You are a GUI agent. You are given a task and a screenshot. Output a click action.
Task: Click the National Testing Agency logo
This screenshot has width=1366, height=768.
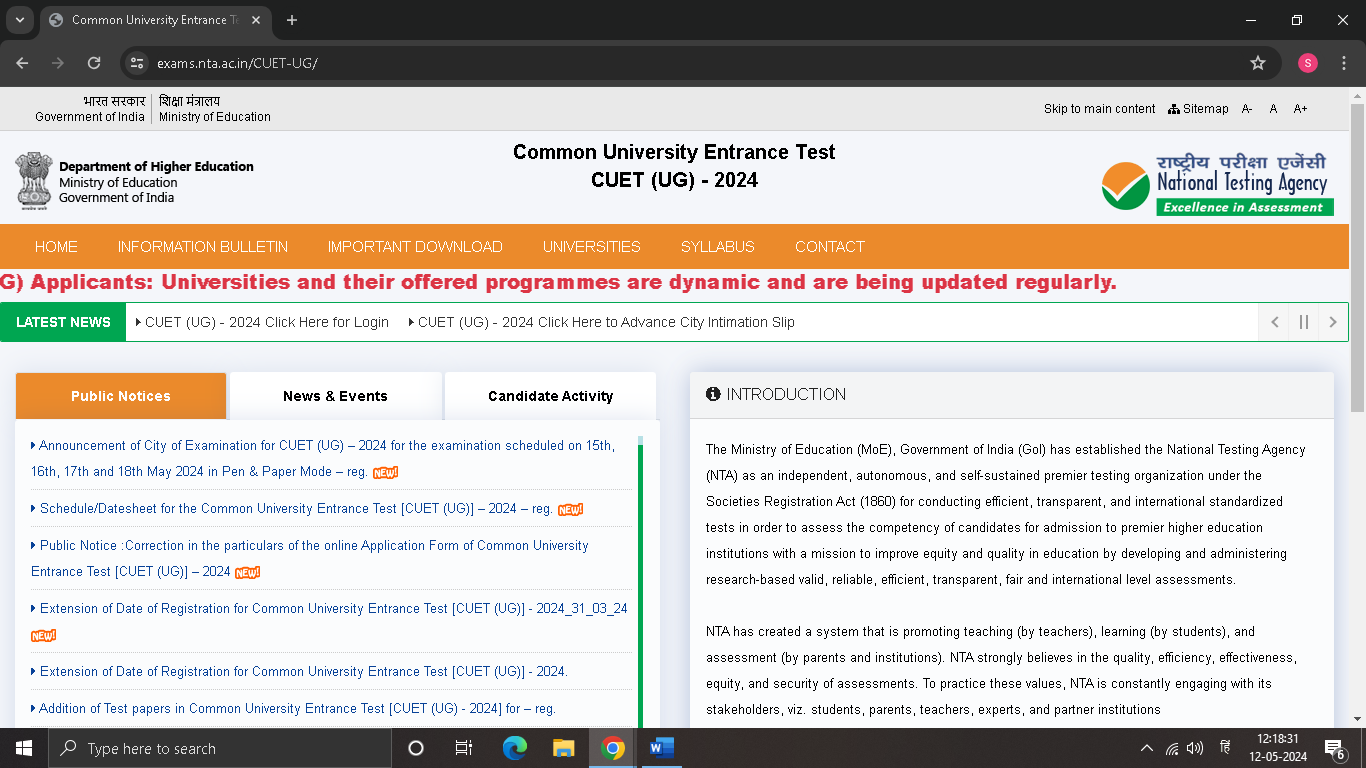pos(1217,182)
